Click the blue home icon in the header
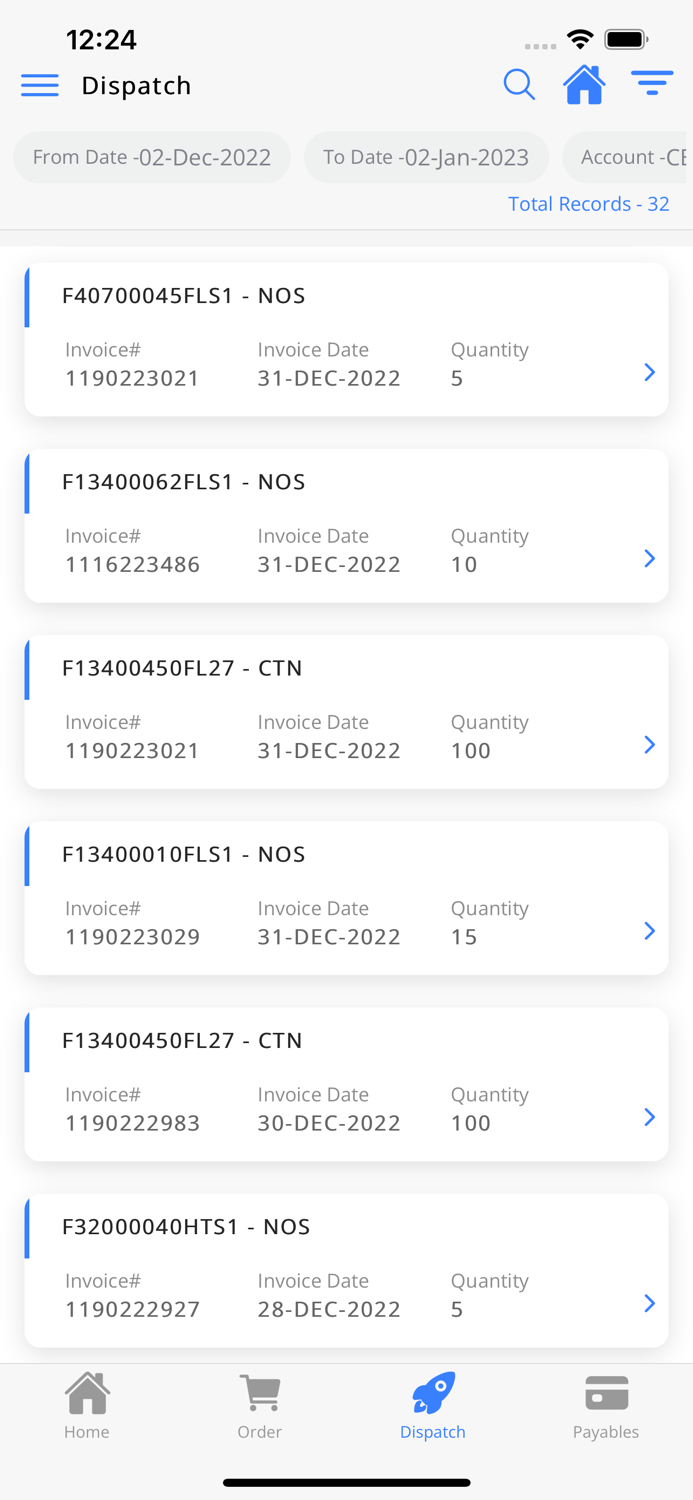The height and width of the screenshot is (1500, 693). tap(584, 84)
